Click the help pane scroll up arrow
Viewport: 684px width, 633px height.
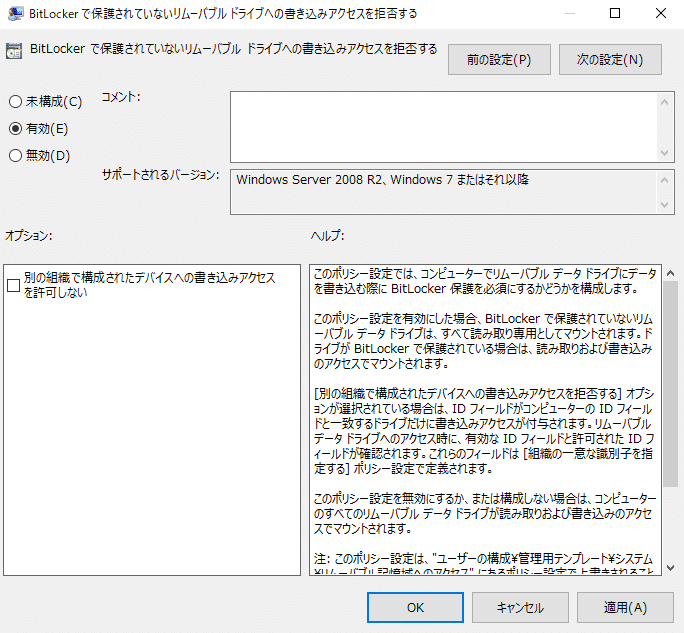click(x=670, y=274)
